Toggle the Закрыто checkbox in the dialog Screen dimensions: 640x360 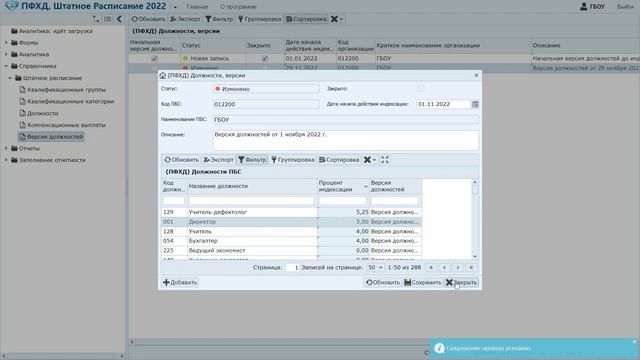(x=420, y=89)
